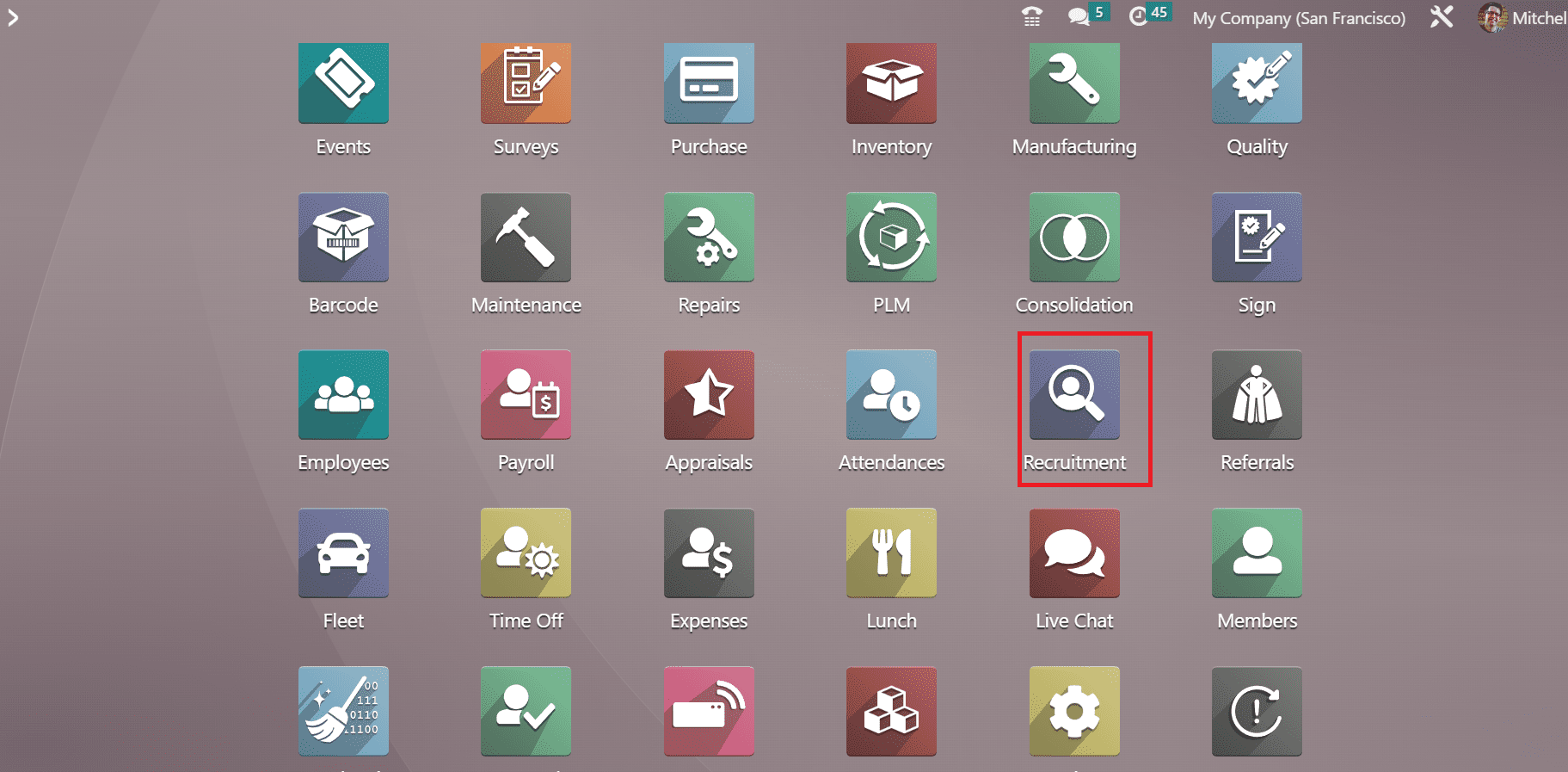Open the Time Off app
The image size is (1568, 772).
(x=526, y=553)
